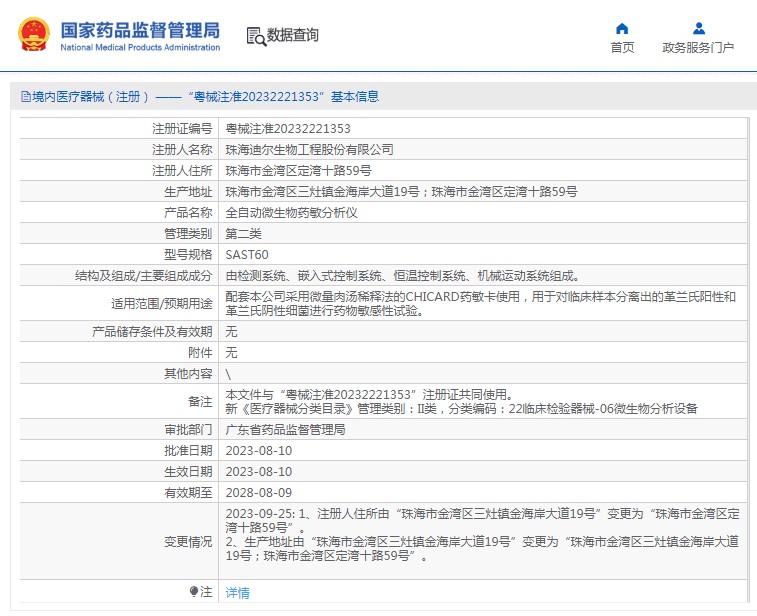Viewport: 757px width, 616px height.
Task: Select the registration number 粤械注准20232221353 cell
Action: pyautogui.click(x=288, y=129)
